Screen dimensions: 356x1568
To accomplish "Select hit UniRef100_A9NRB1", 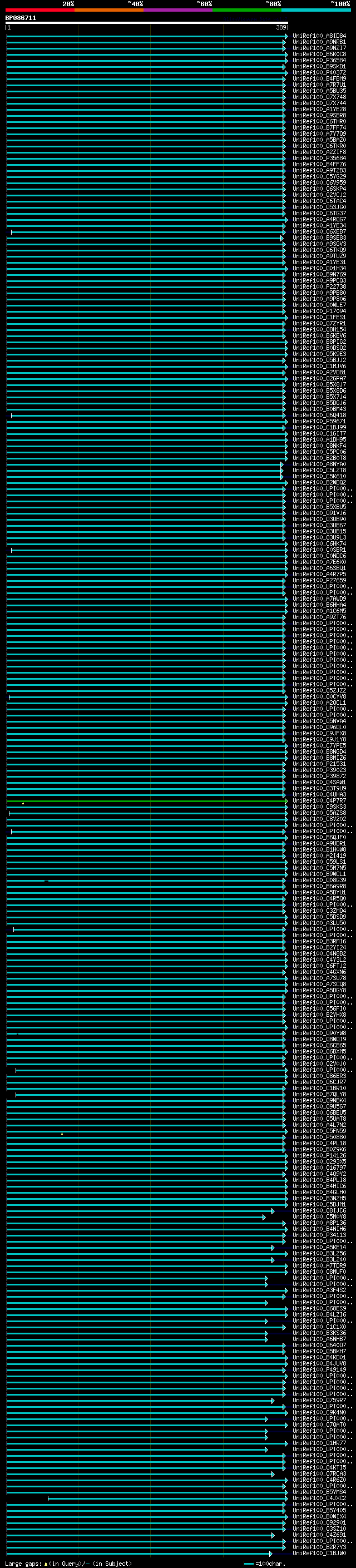I will click(319, 42).
